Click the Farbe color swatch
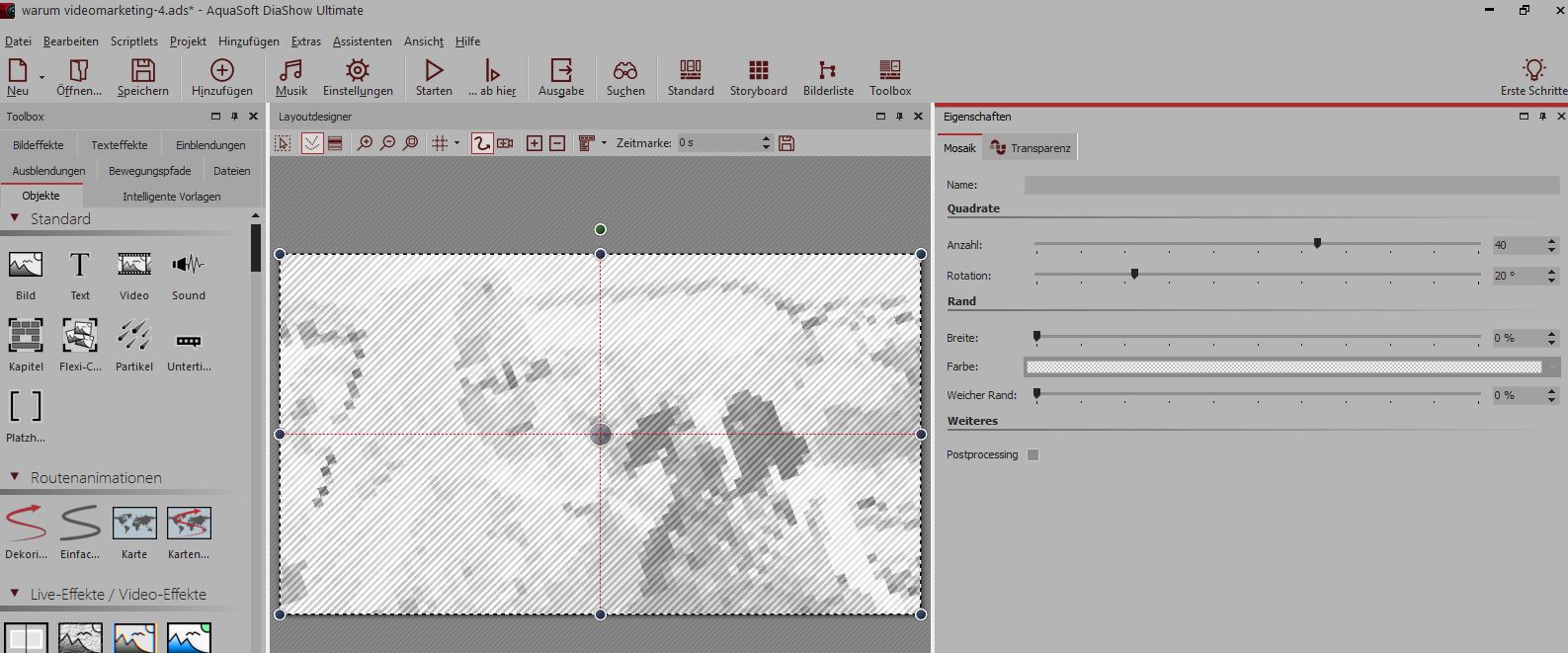Viewport: 1568px width, 653px height. tap(1282, 367)
